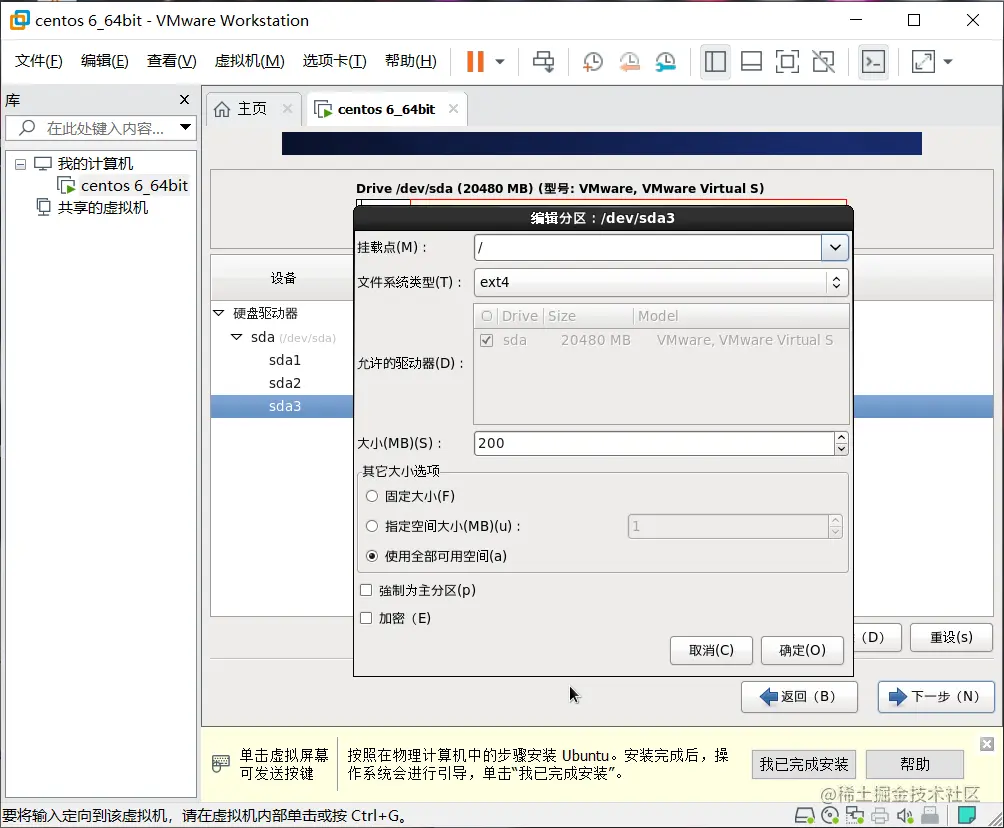Viewport: 1004px width, 828px height.
Task: Toggle the library sidebar view icon
Action: point(715,61)
